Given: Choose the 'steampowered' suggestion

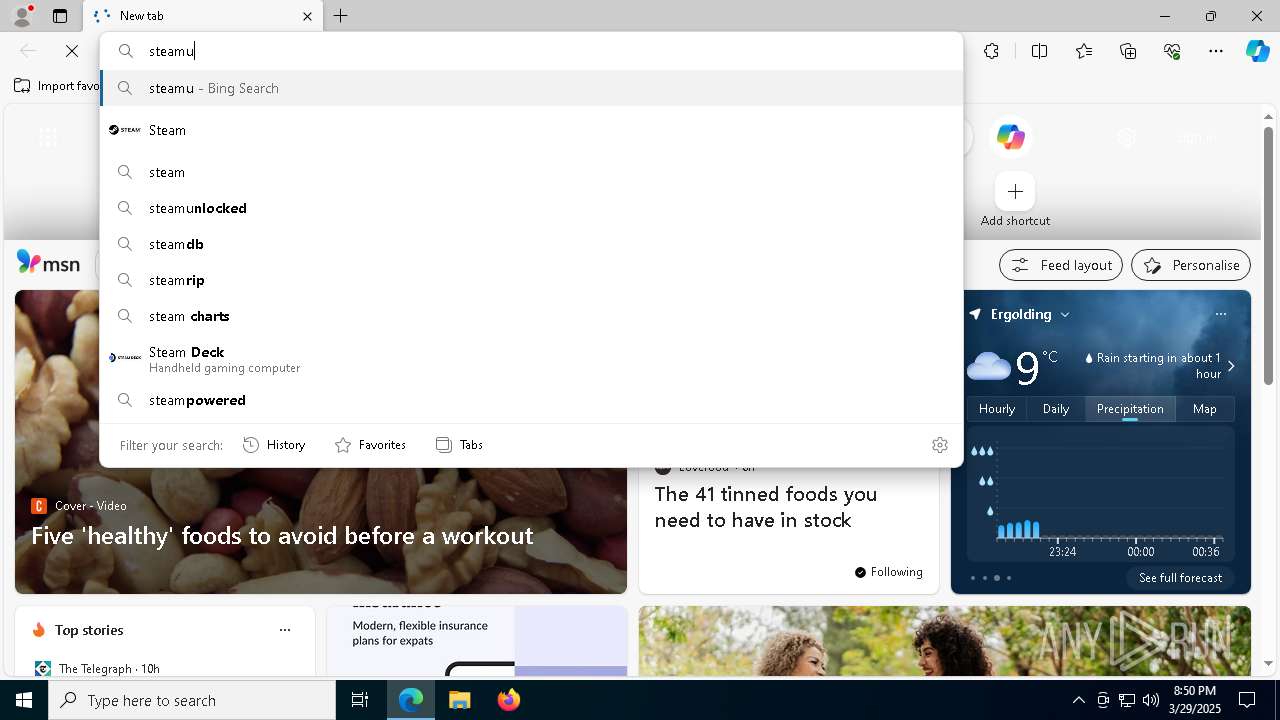Looking at the screenshot, I should (531, 400).
